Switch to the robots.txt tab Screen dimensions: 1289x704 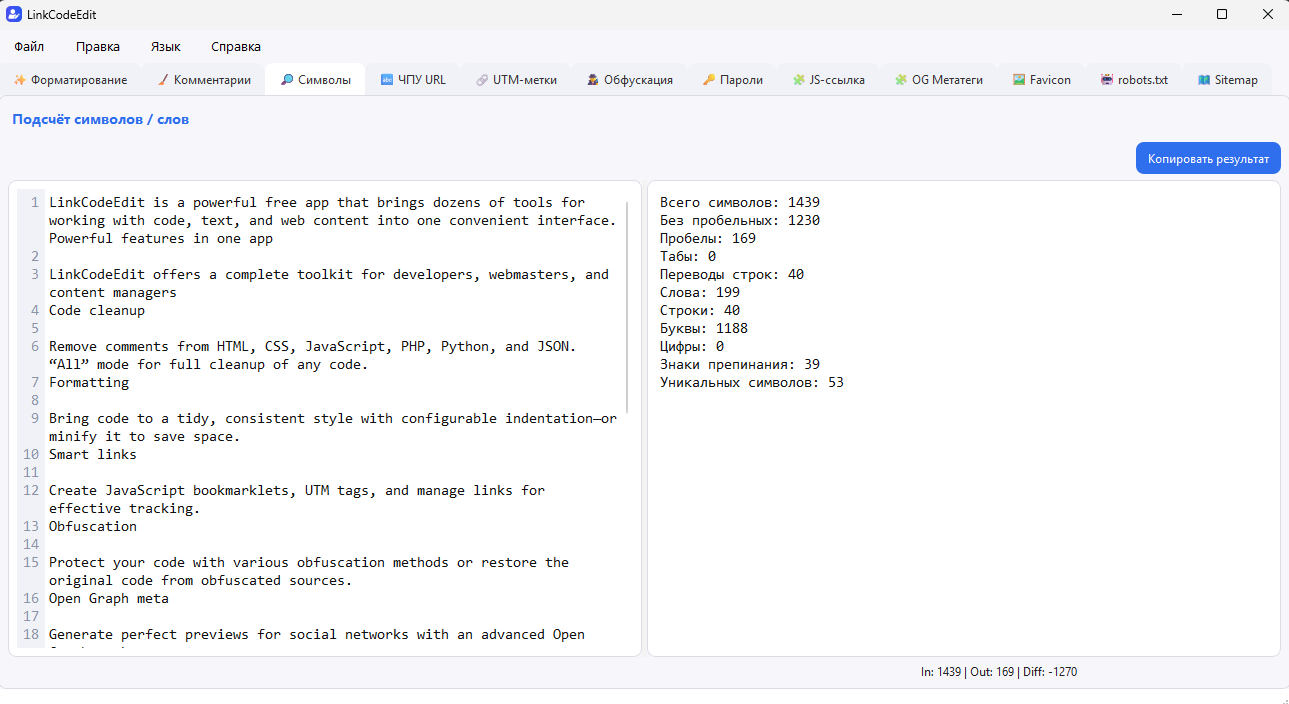[1135, 80]
